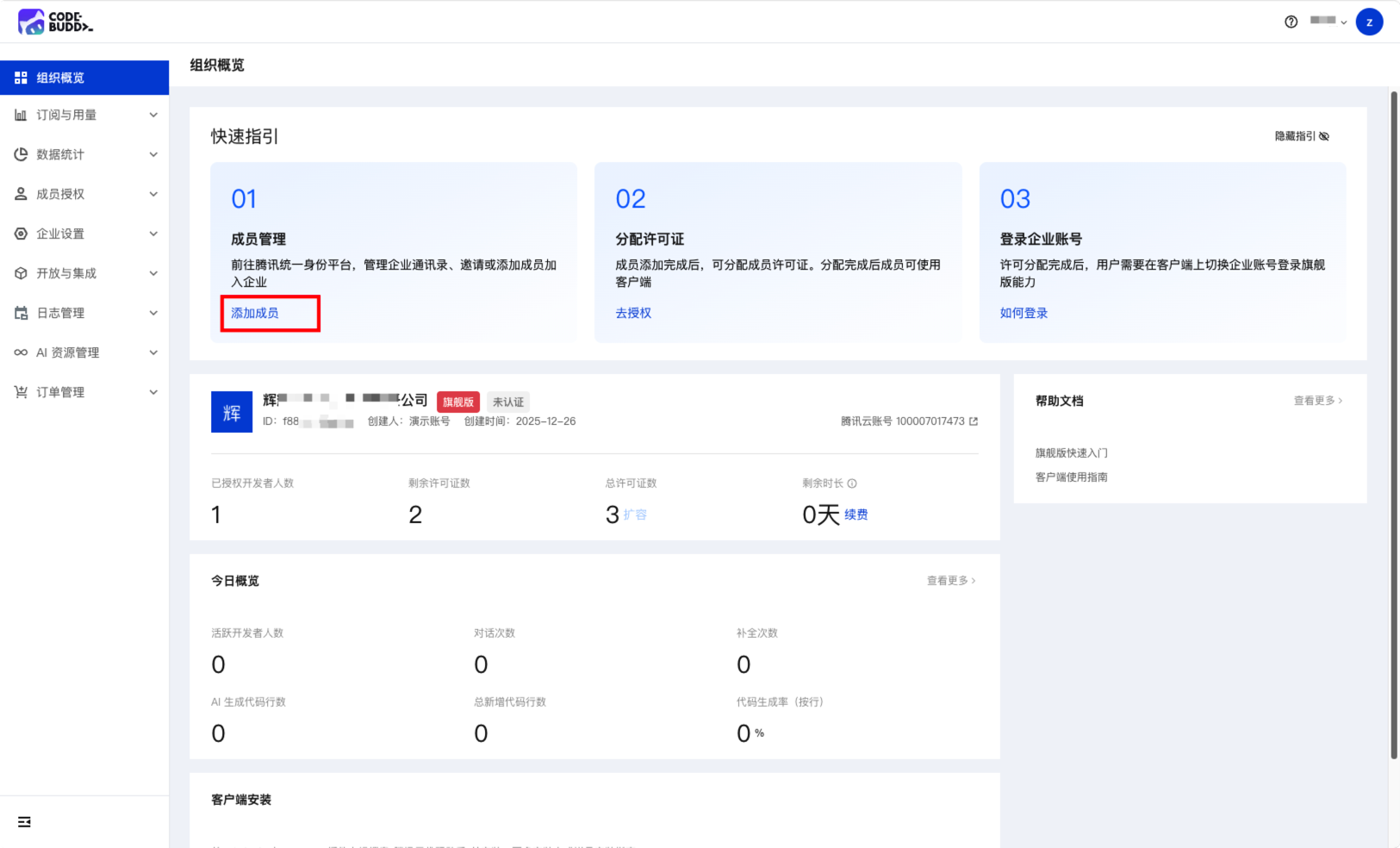1400x848 pixels.
Task: Click the CodeBuddy logo icon
Action: tap(31, 22)
